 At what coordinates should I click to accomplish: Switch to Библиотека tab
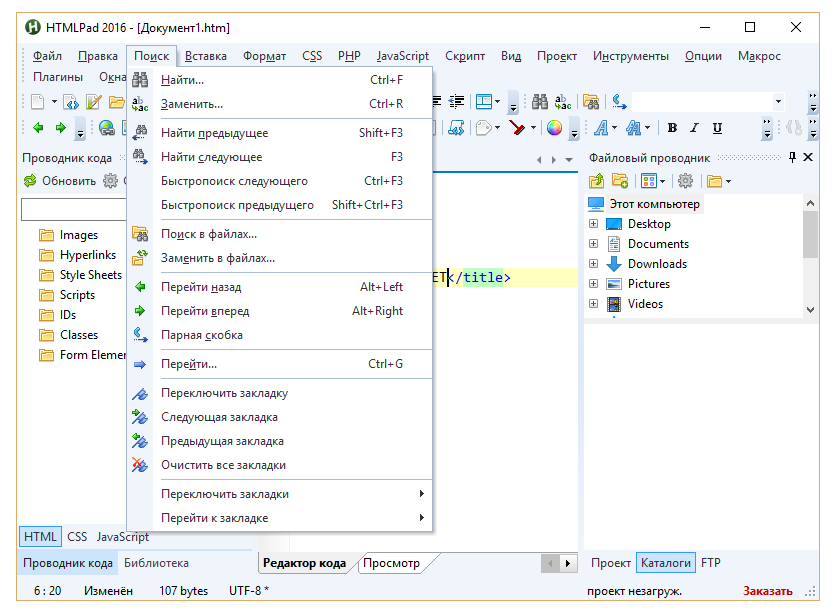click(156, 563)
